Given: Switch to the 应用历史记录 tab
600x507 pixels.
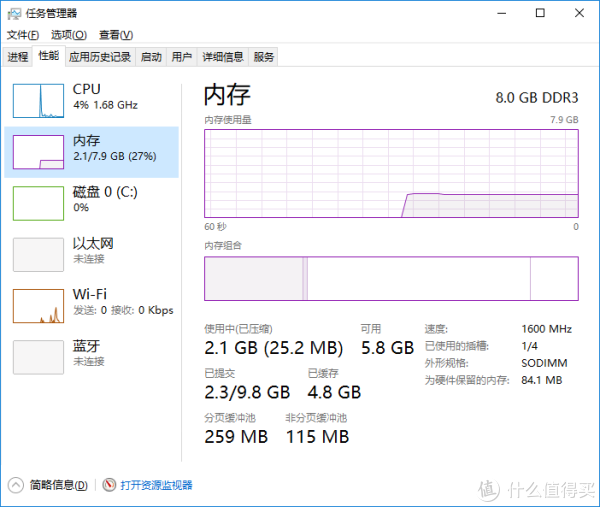Looking at the screenshot, I should click(x=100, y=57).
